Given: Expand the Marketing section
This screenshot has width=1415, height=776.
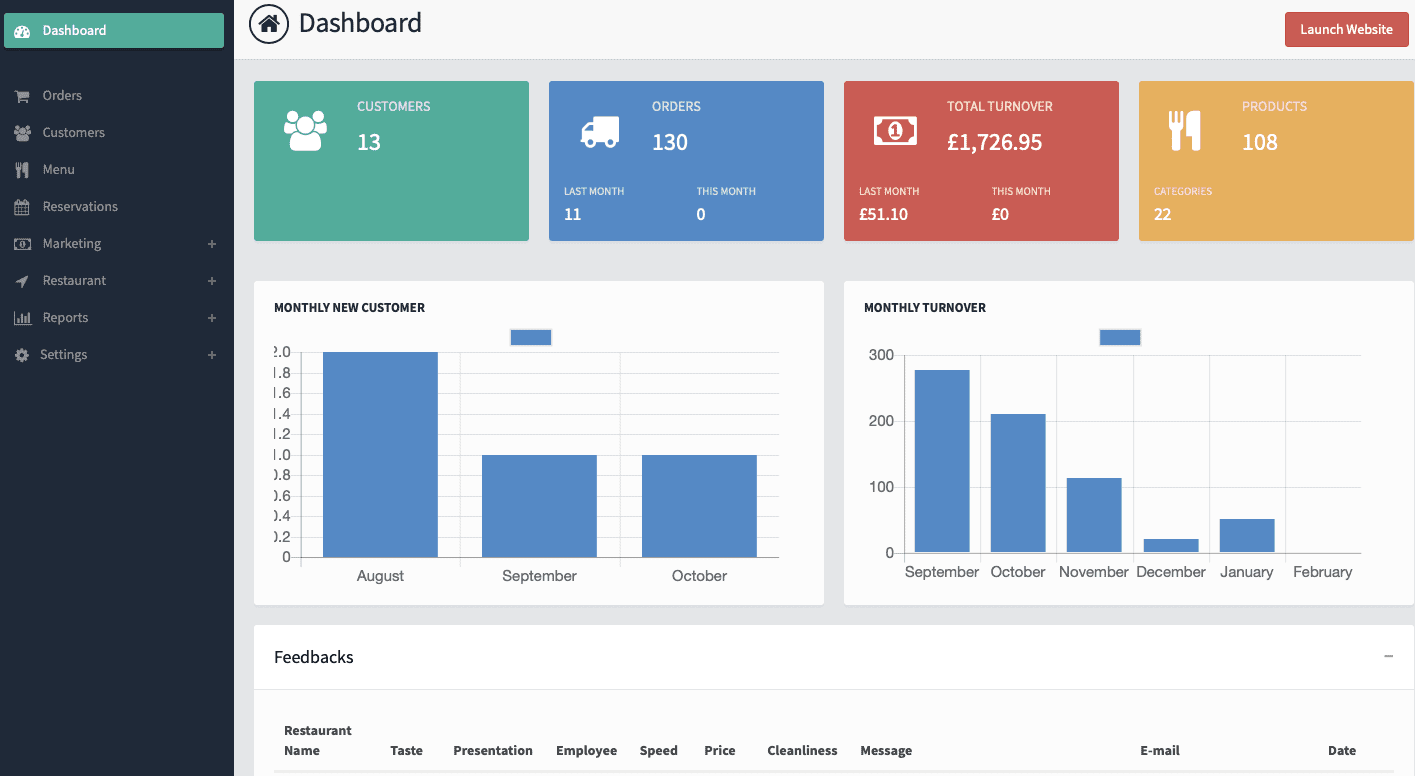Looking at the screenshot, I should pyautogui.click(x=211, y=243).
